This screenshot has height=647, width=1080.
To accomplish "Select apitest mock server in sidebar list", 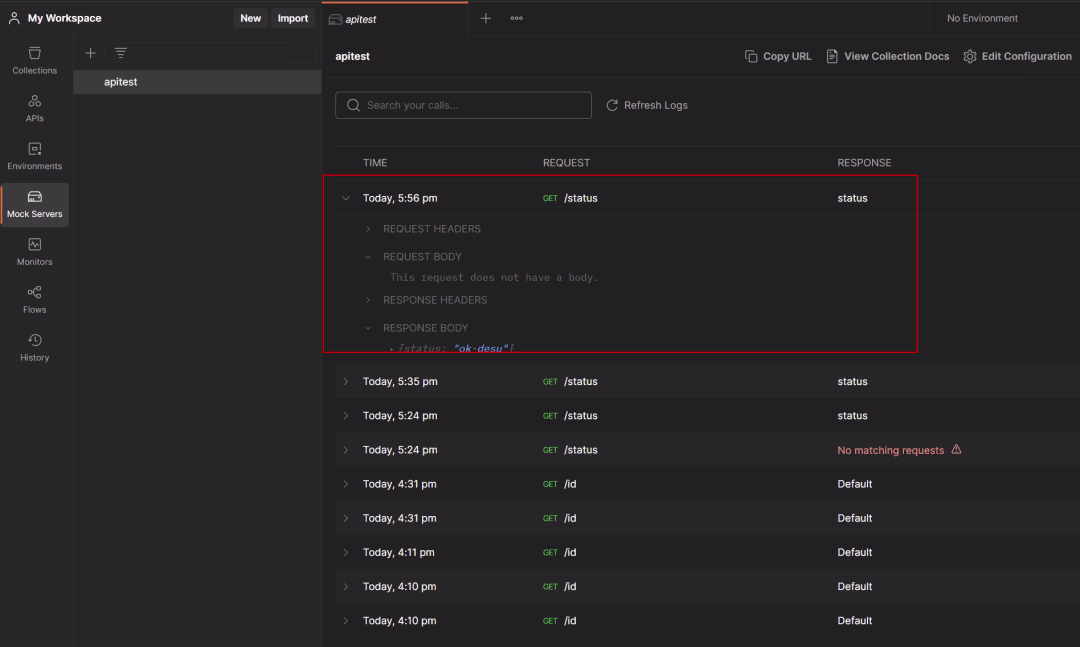I will coord(197,82).
